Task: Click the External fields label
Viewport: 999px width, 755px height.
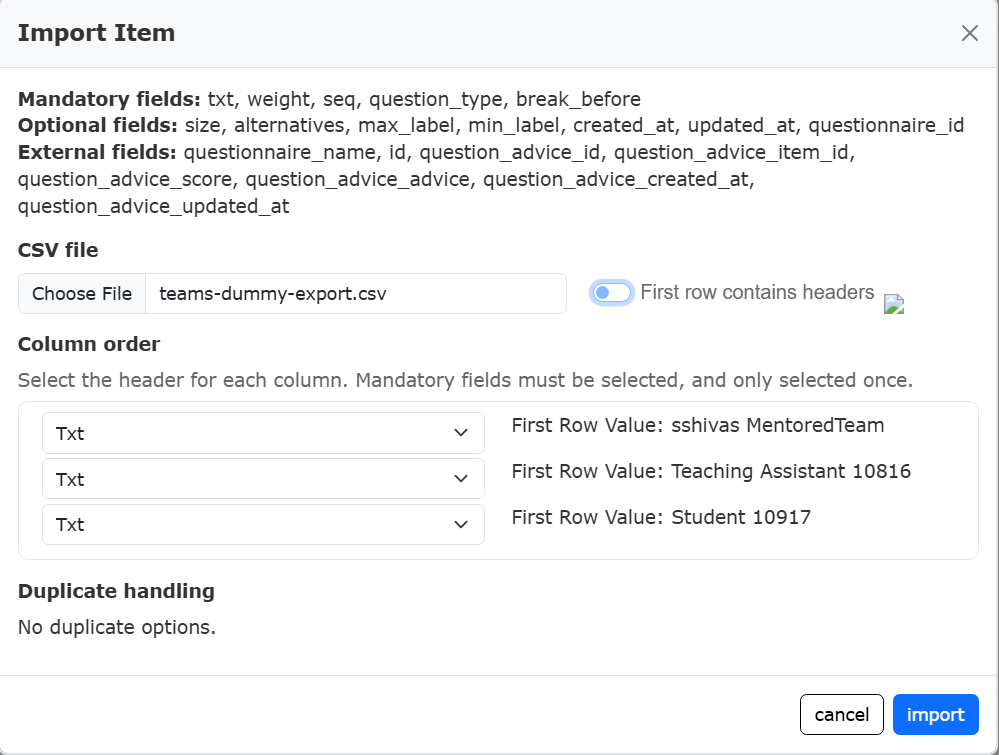Action: [x=98, y=153]
